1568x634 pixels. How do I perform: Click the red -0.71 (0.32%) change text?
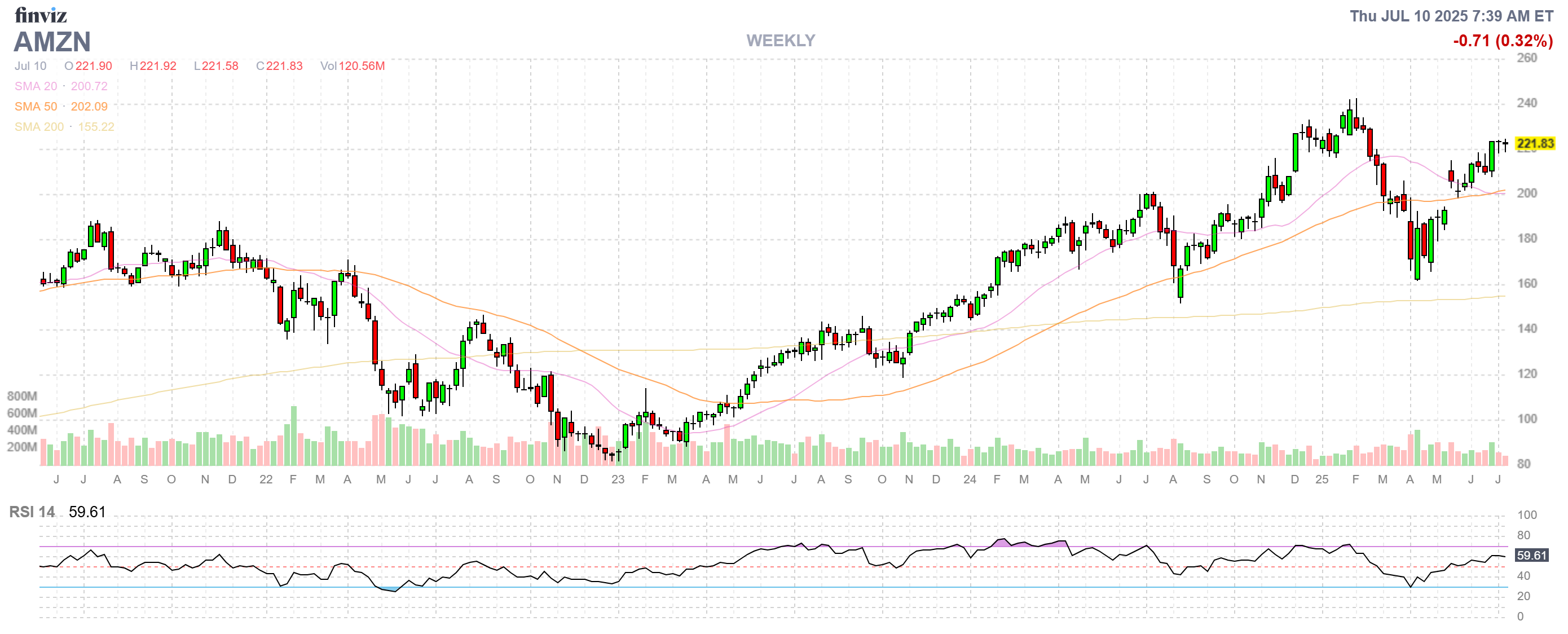pos(1502,41)
